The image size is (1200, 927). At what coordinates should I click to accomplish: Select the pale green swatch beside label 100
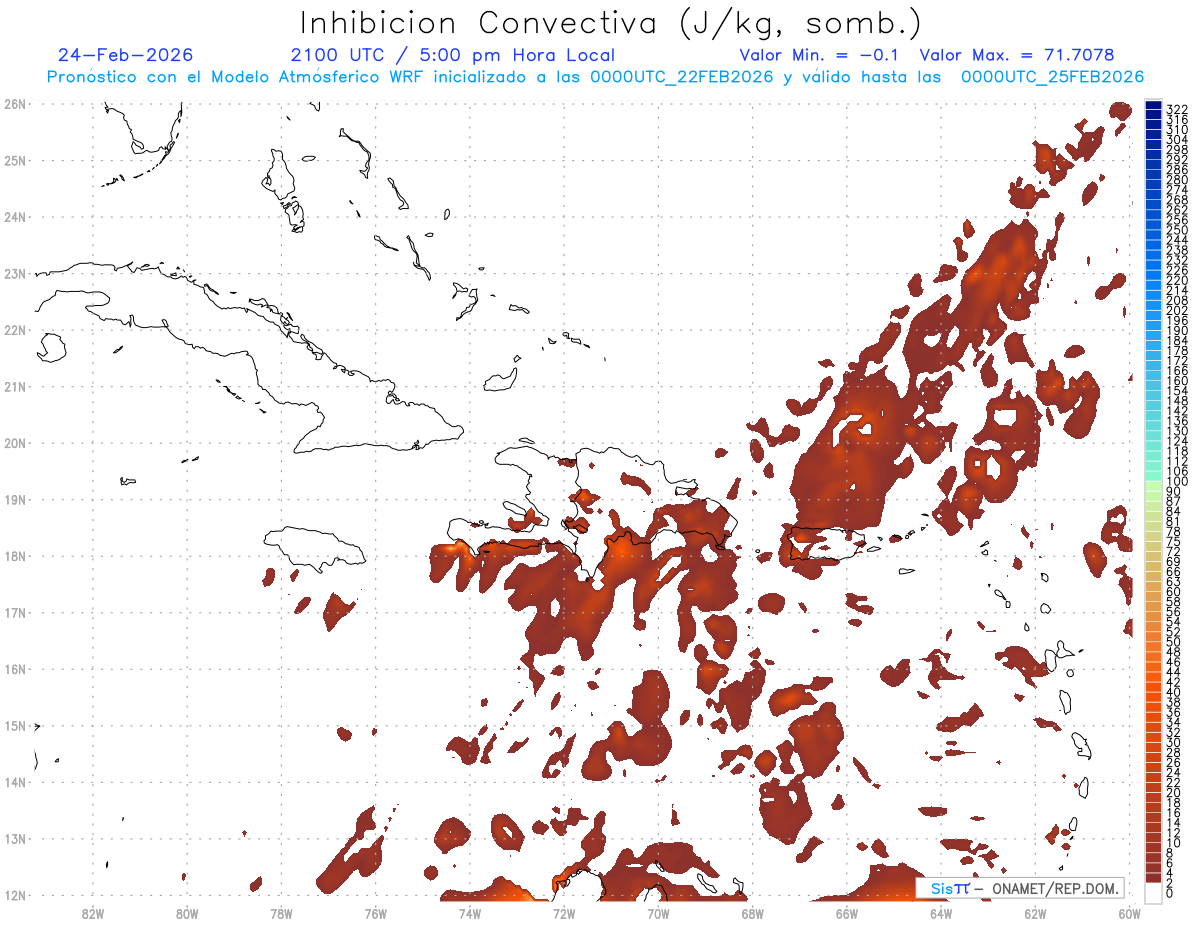coord(1153,484)
